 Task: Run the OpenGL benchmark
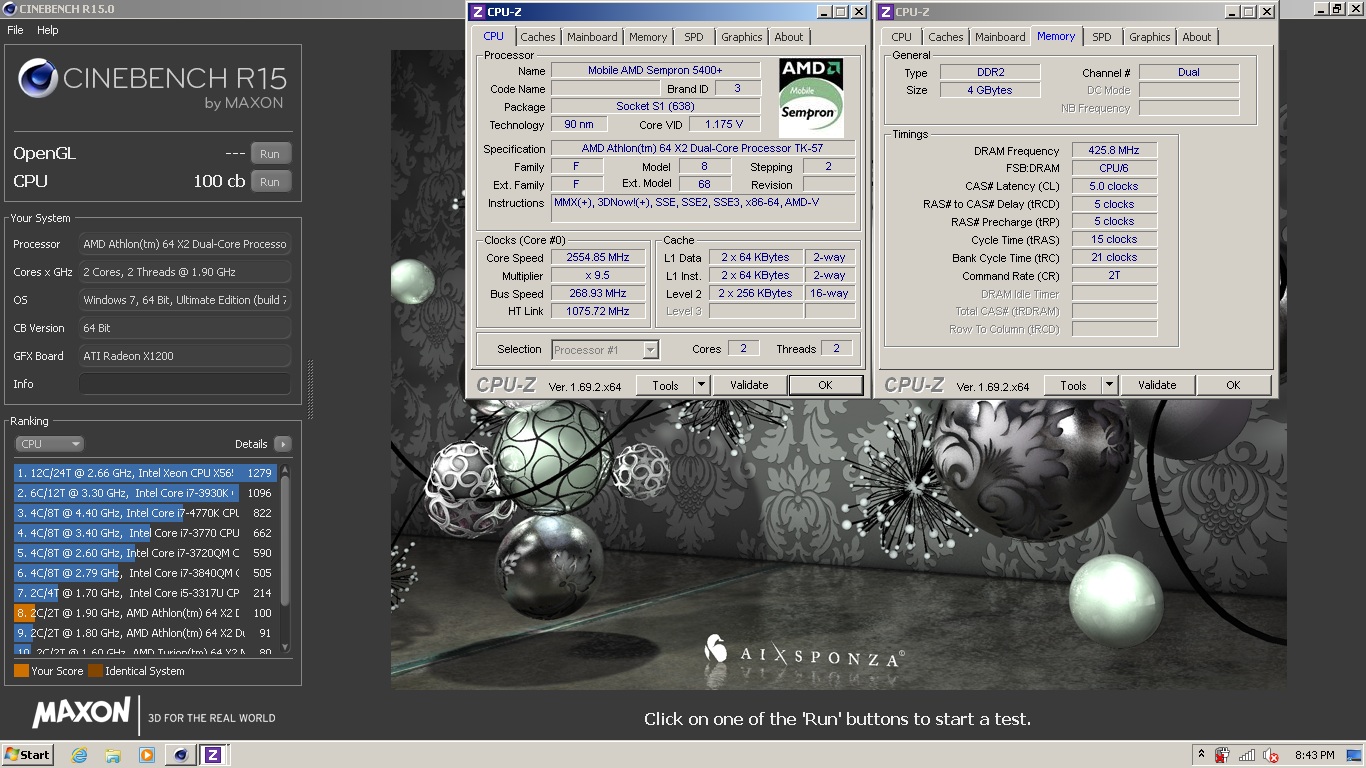click(x=270, y=154)
